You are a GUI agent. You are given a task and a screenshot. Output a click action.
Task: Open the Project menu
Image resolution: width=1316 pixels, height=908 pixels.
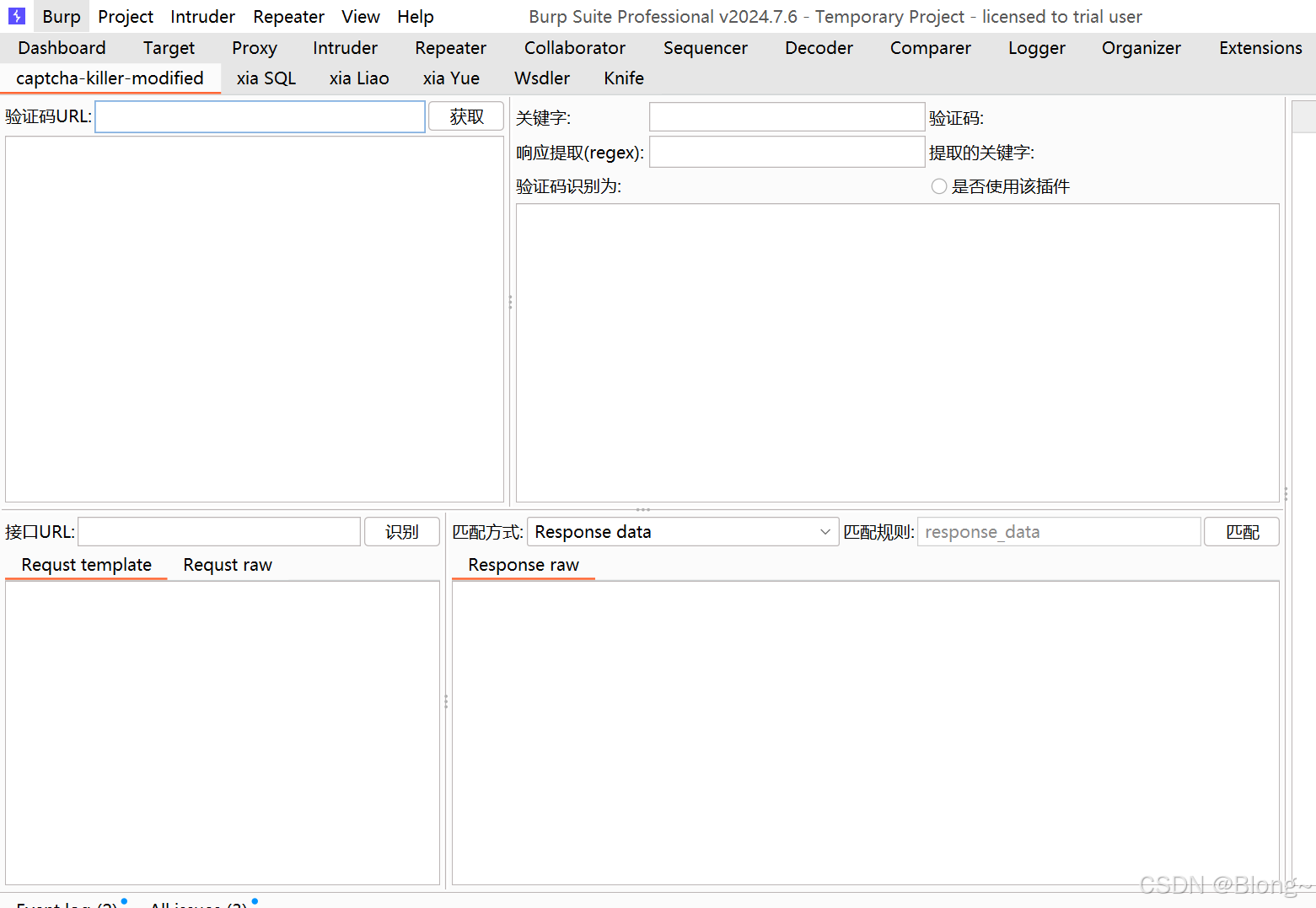tap(126, 17)
